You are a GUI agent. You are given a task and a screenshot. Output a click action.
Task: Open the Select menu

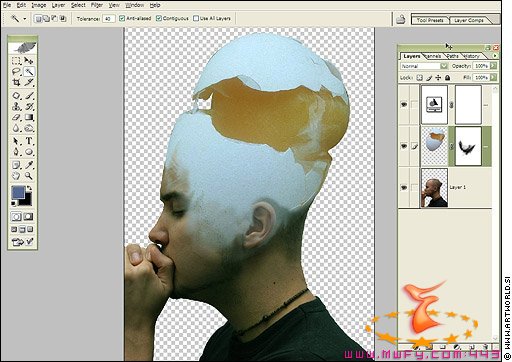point(78,5)
